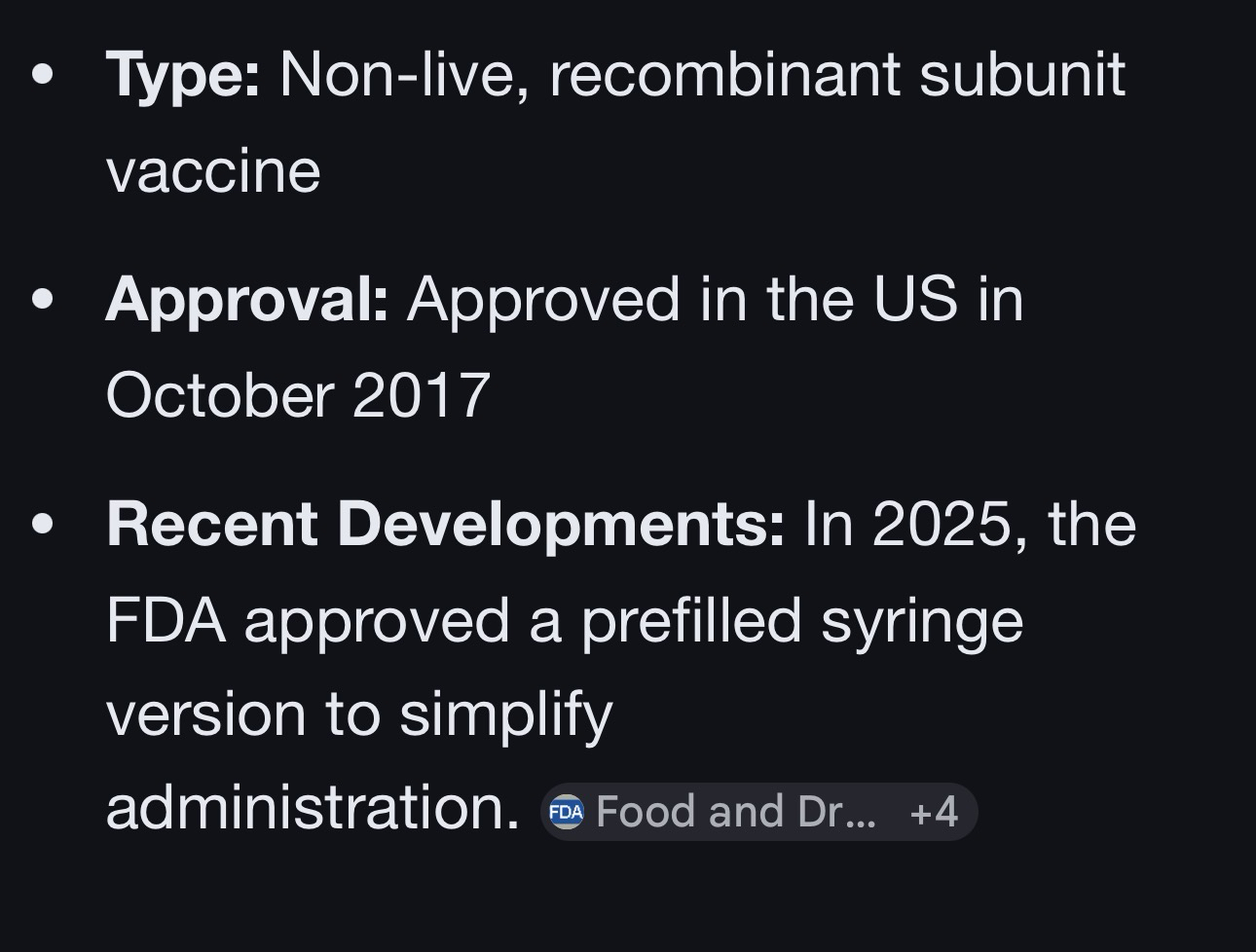This screenshot has width=1256, height=952.
Task: Click the bold Approval: label
Action: [x=247, y=298]
